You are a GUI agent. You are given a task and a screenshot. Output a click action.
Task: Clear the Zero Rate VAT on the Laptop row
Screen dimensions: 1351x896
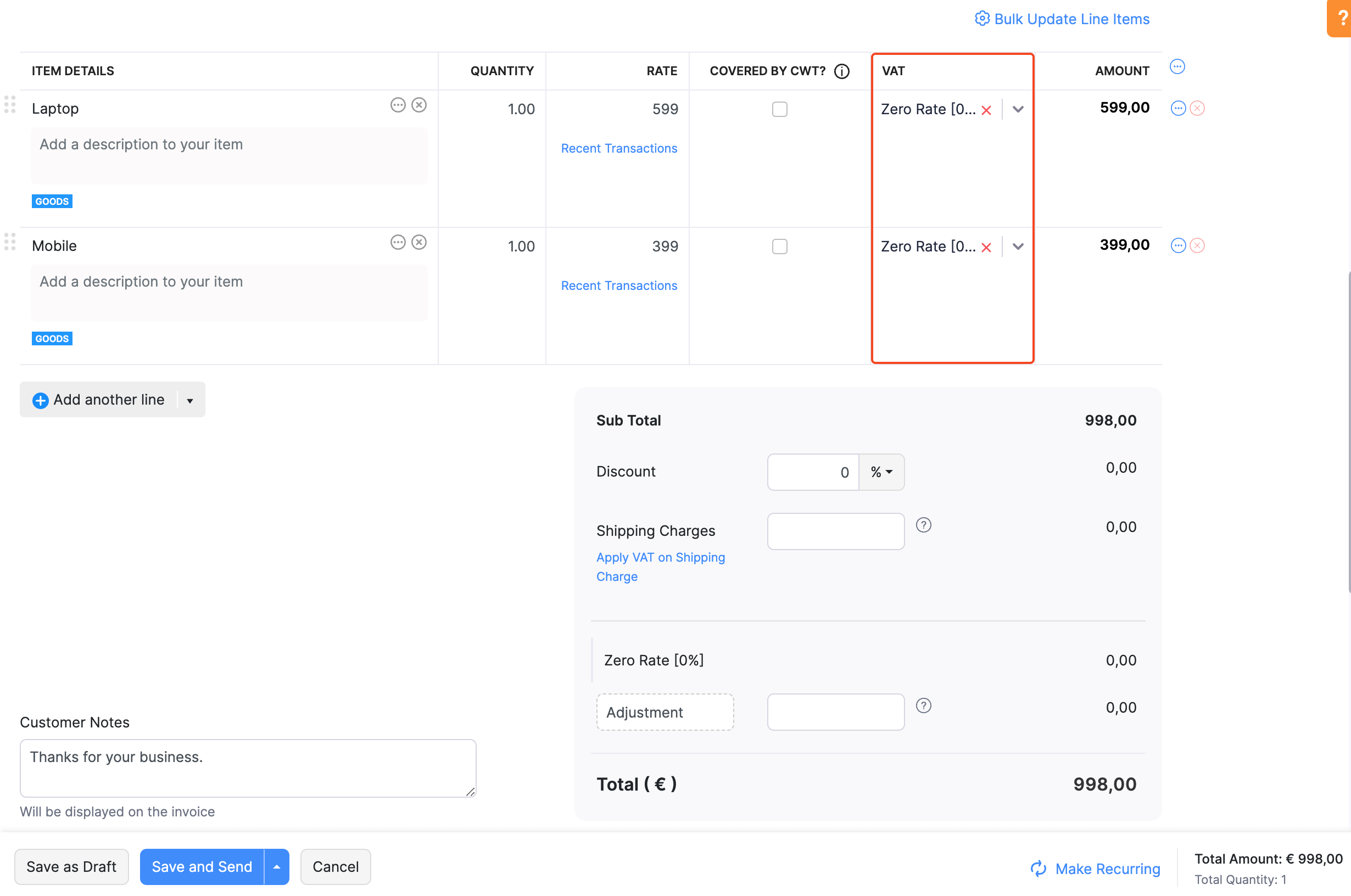987,110
